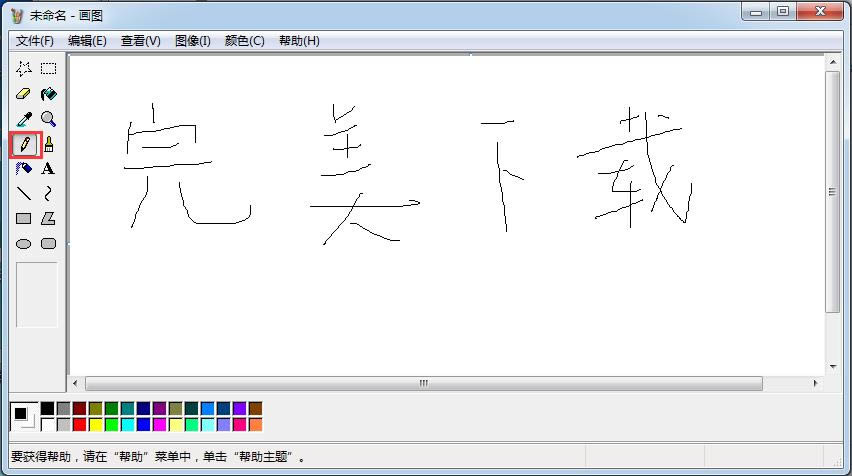Click the foreground/background color indicator box

coord(24,417)
